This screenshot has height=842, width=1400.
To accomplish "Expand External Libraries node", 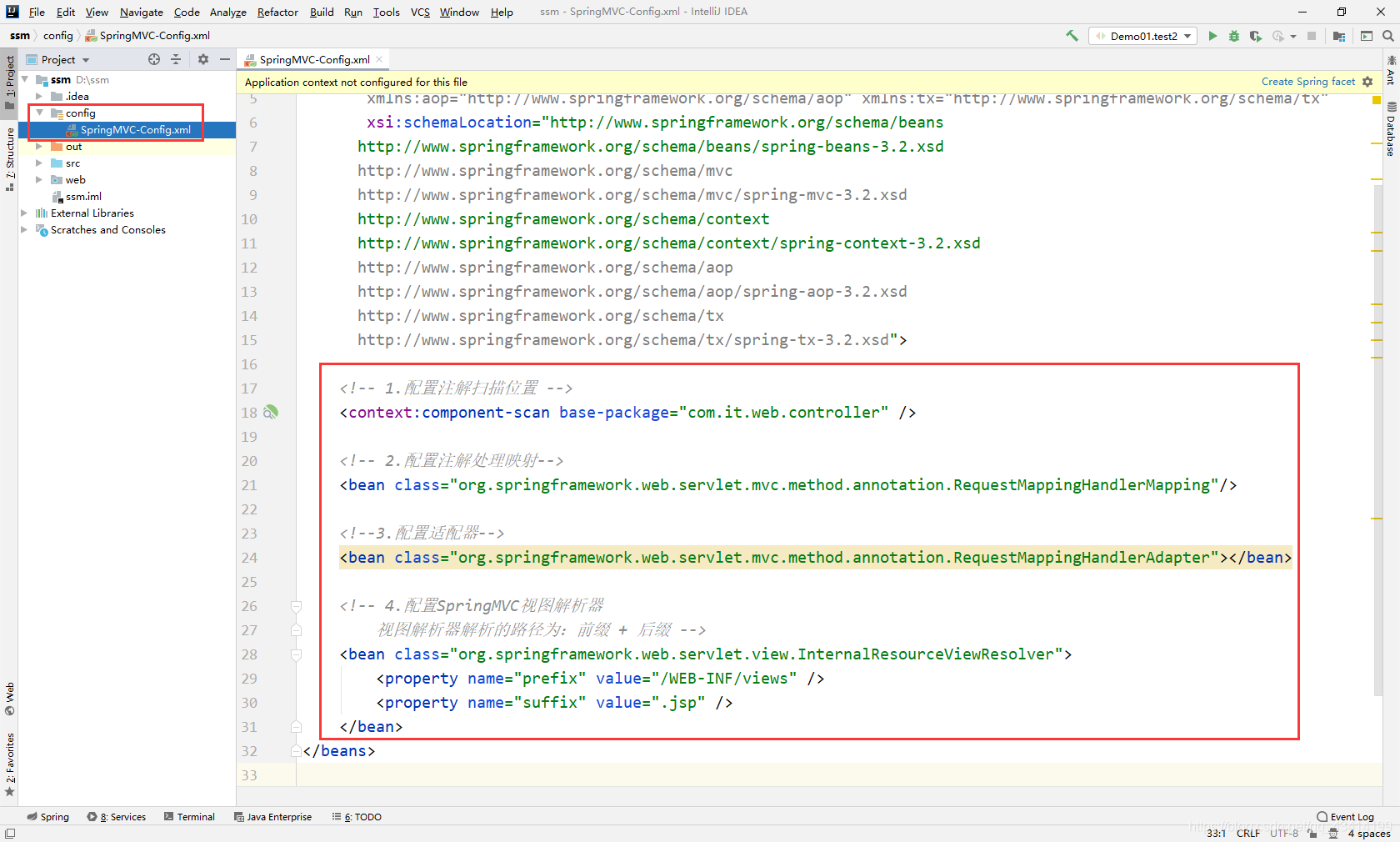I will [24, 213].
